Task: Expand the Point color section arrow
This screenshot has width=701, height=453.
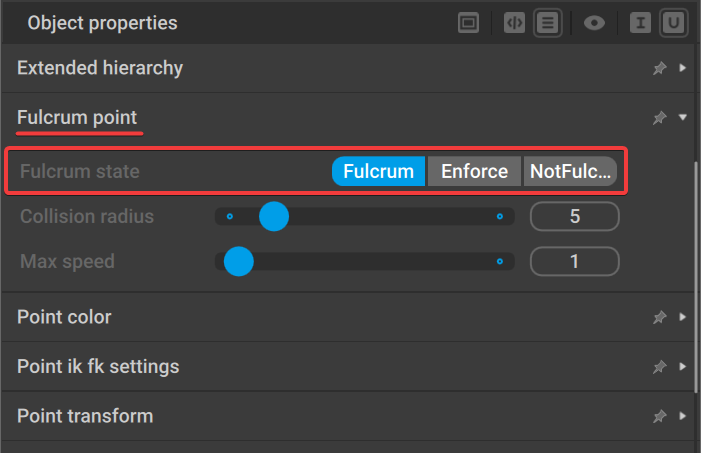Action: [682, 317]
